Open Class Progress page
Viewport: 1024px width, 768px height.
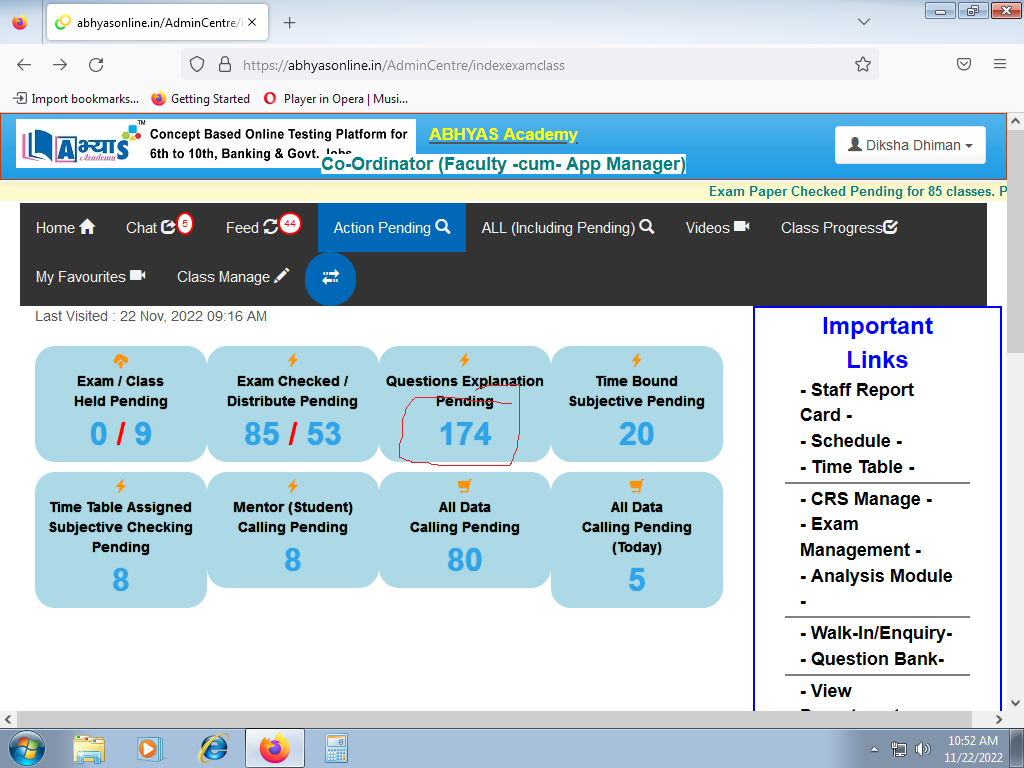point(839,227)
